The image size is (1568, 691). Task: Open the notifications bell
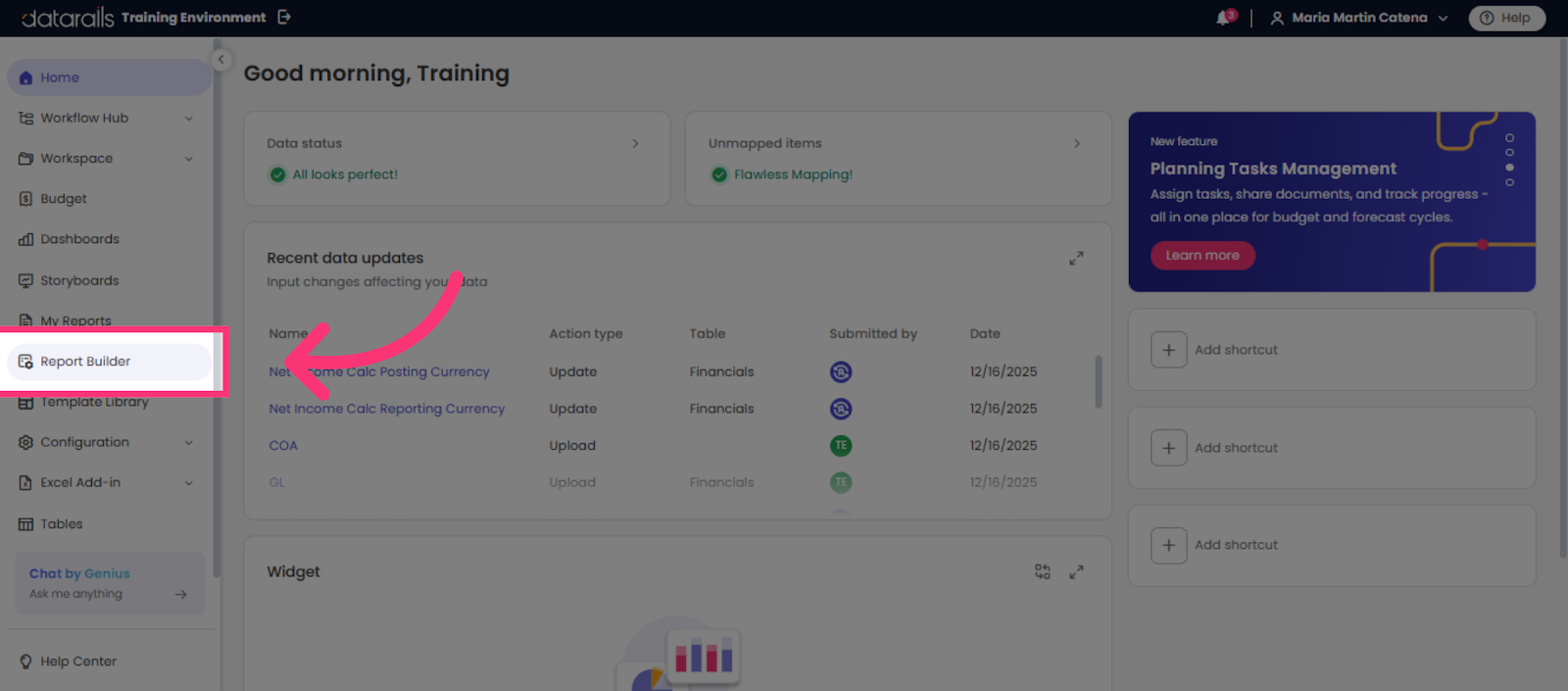(x=1225, y=17)
